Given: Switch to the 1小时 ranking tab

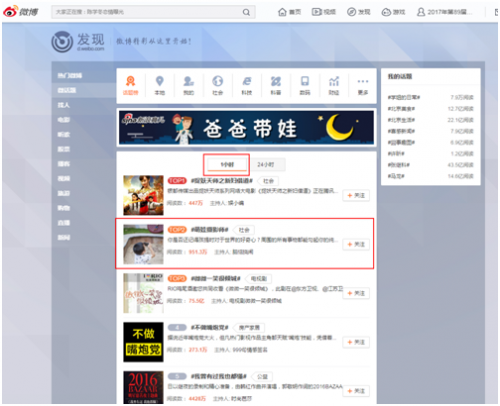Looking at the screenshot, I should pyautogui.click(x=227, y=164).
